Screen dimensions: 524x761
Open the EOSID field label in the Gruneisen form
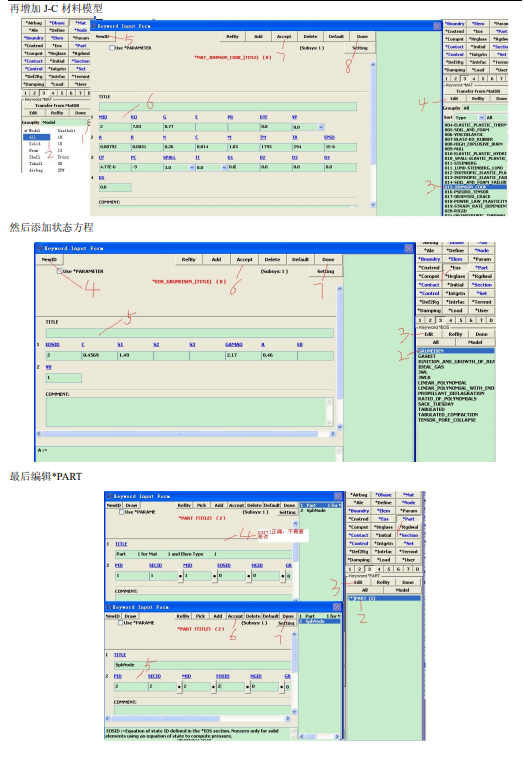52,345
